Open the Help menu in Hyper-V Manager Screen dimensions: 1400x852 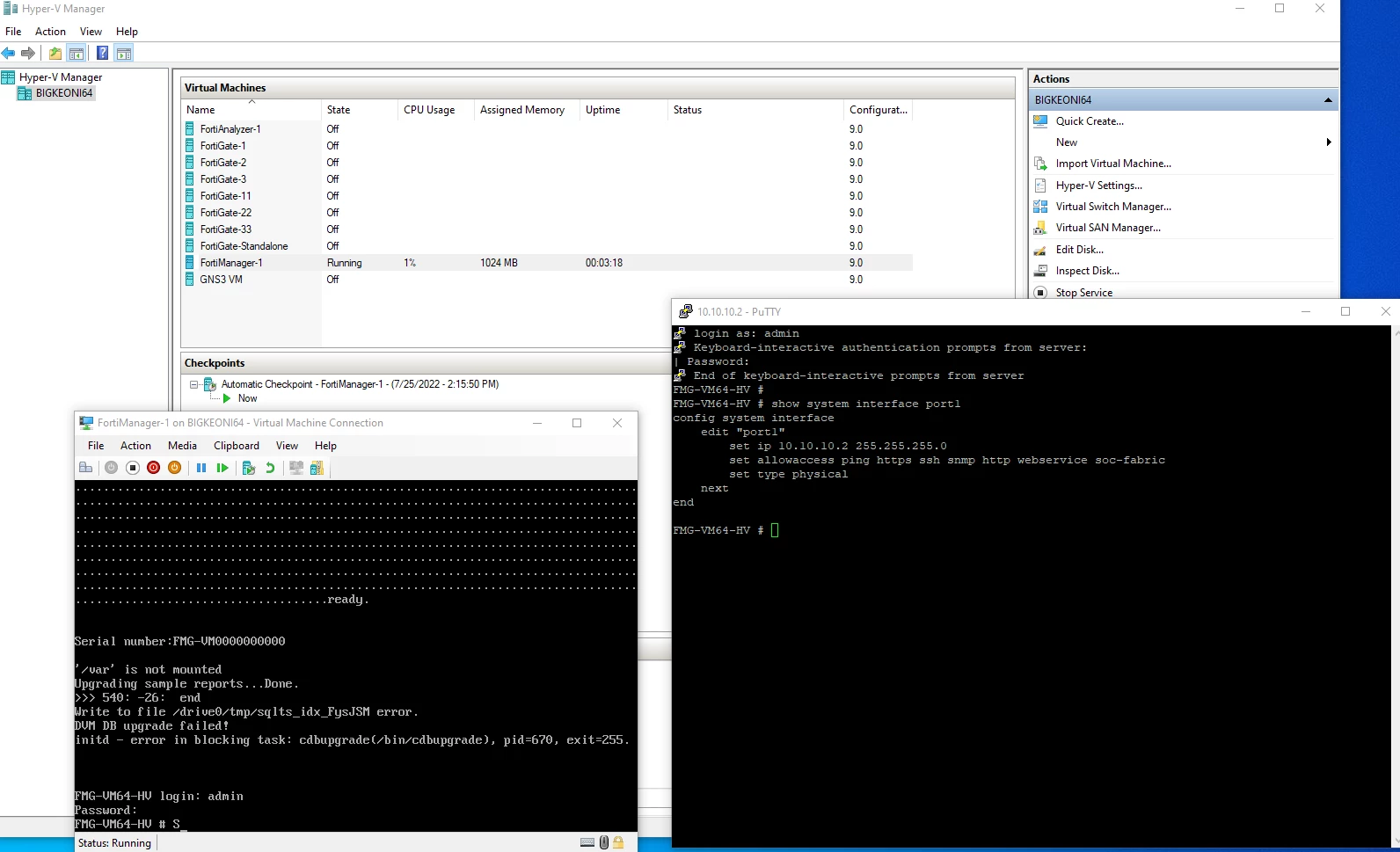point(127,32)
